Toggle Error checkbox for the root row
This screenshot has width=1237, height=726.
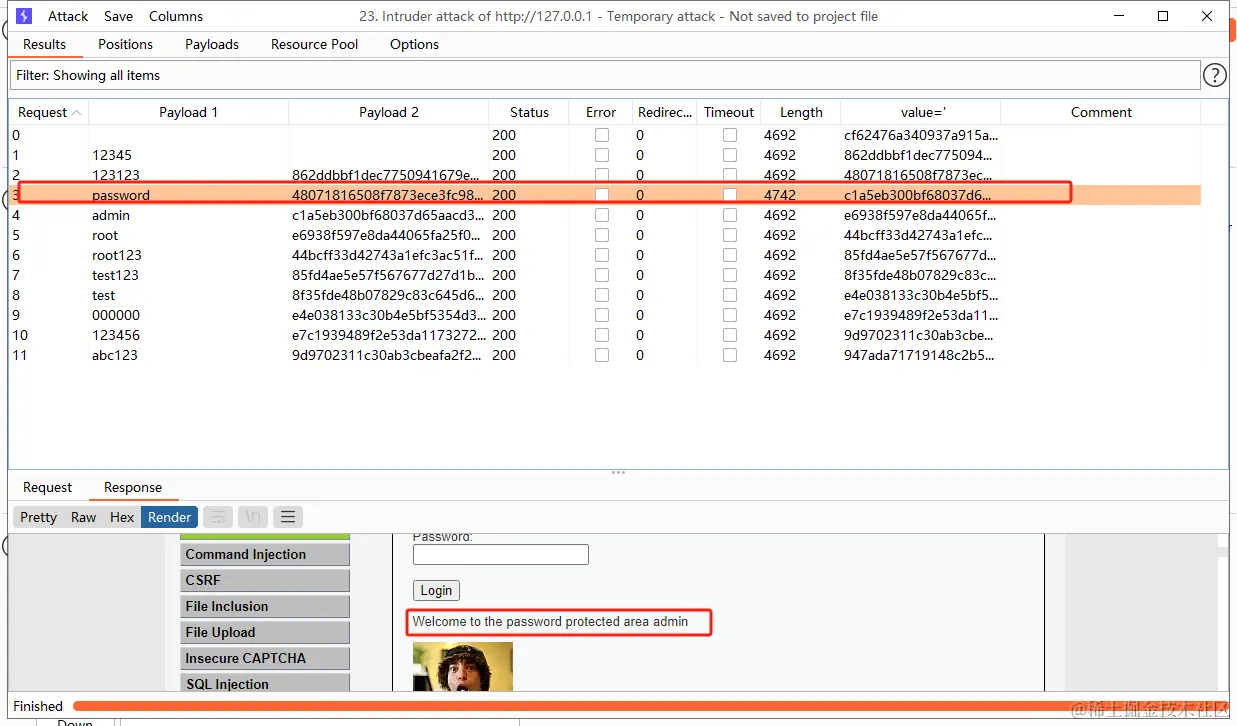click(602, 235)
